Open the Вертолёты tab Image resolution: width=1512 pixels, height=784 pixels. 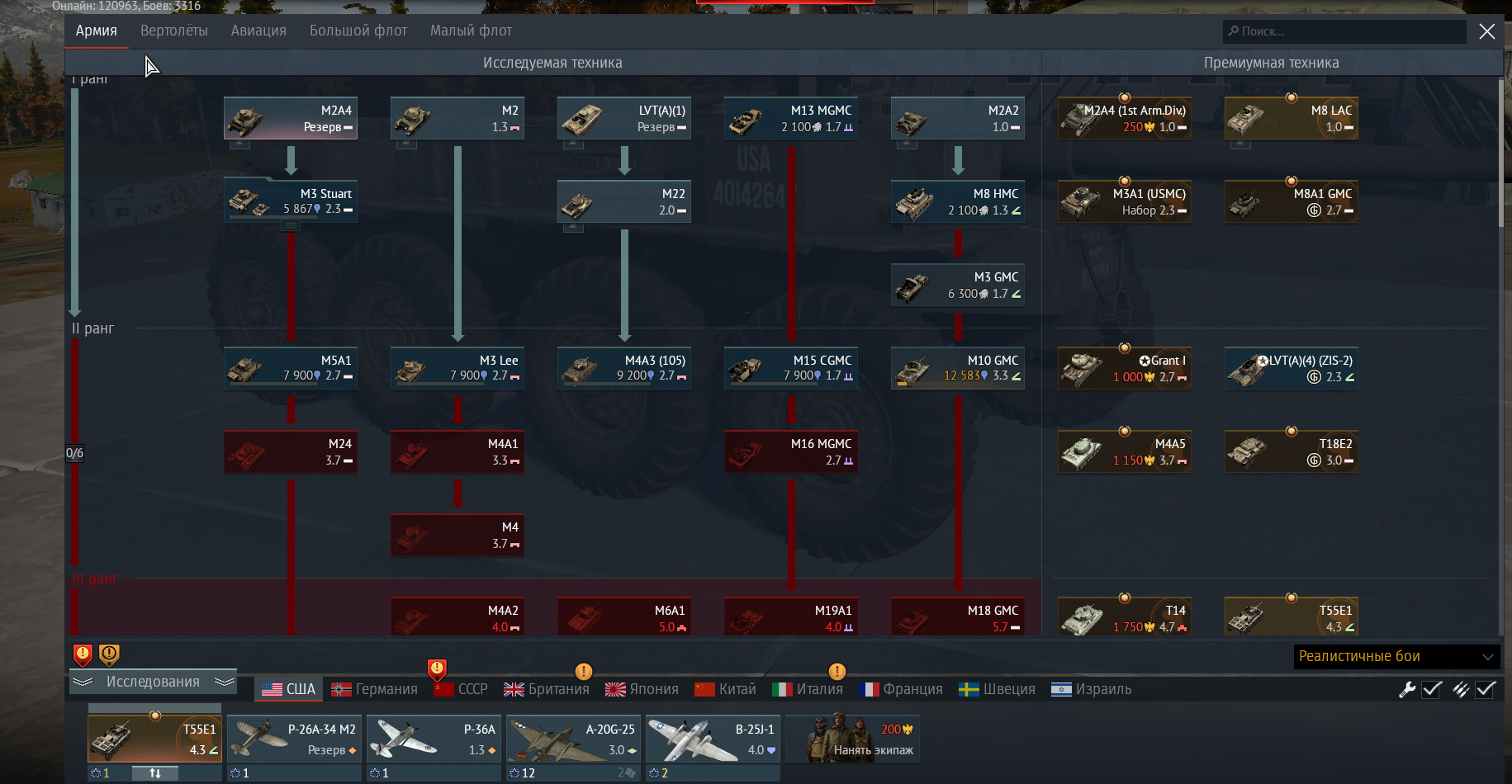click(174, 31)
